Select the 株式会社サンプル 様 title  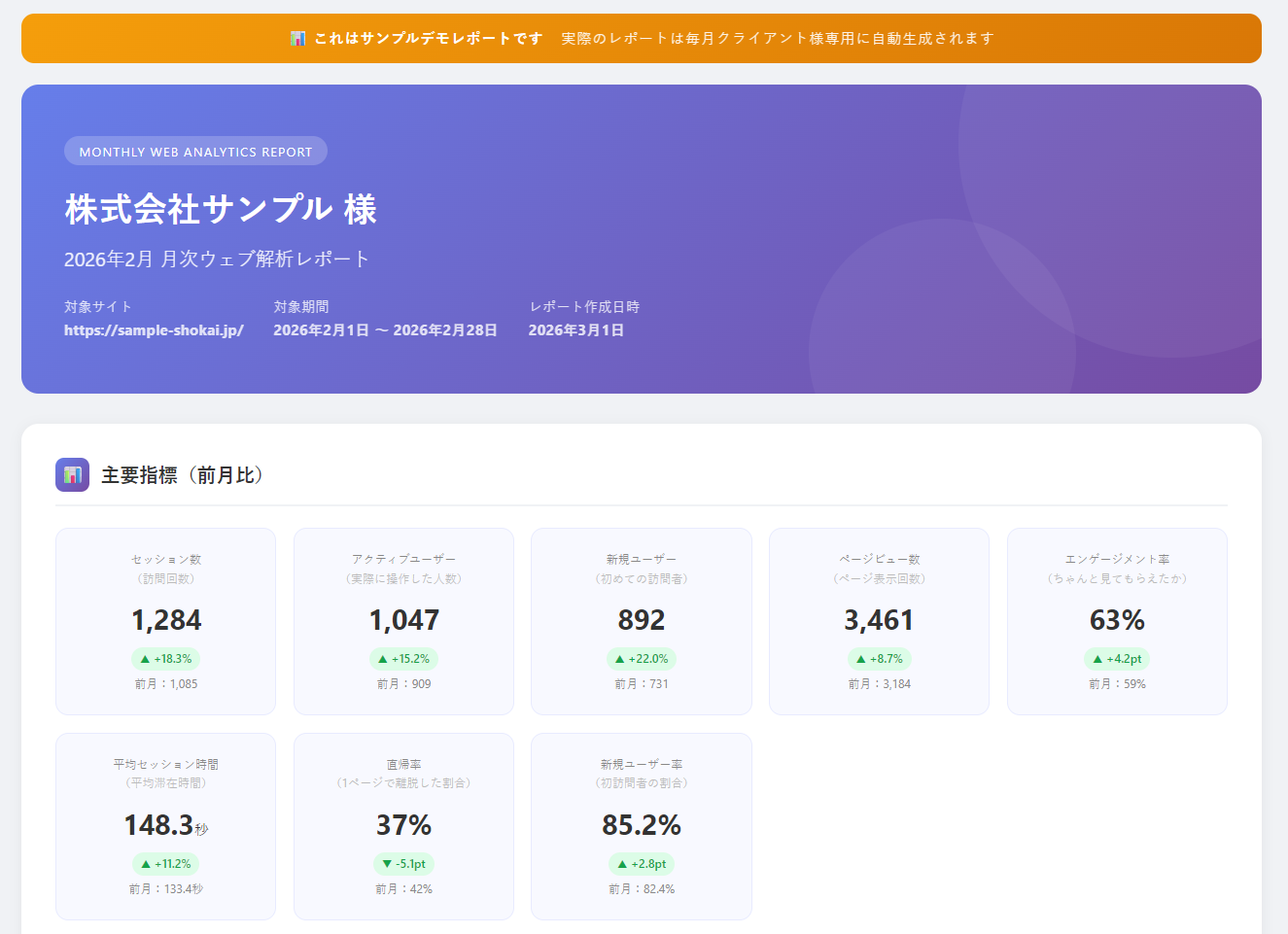[221, 209]
